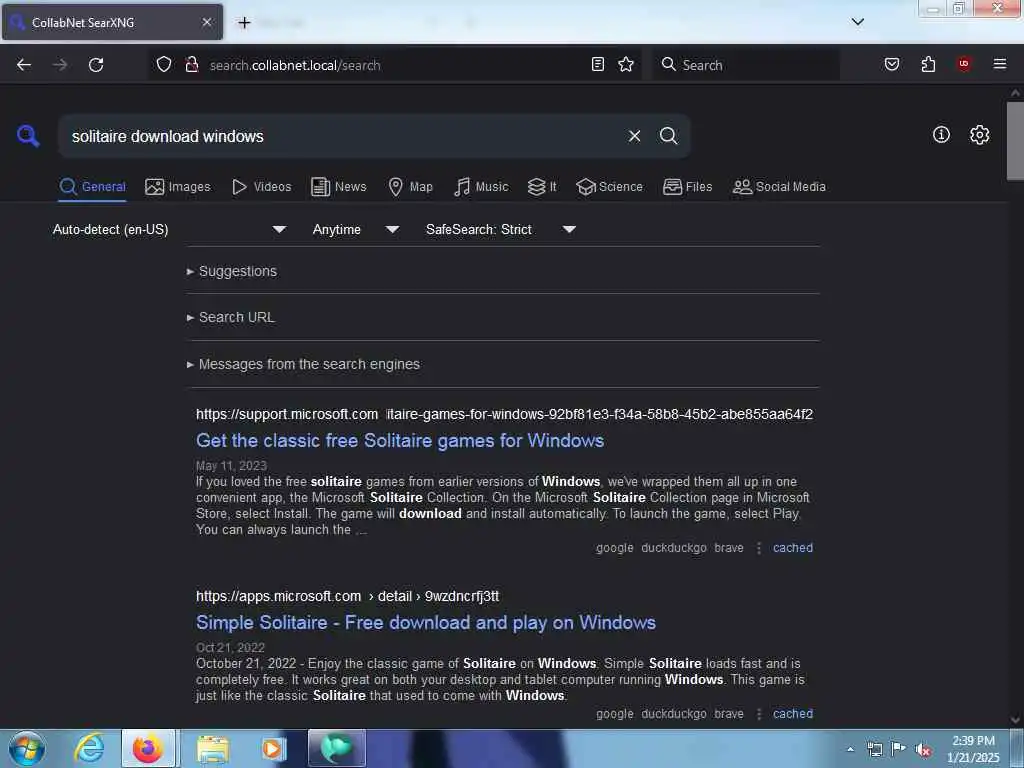This screenshot has height=768, width=1024.
Task: Open Windows Explorer folder on taskbar
Action: [x=213, y=748]
